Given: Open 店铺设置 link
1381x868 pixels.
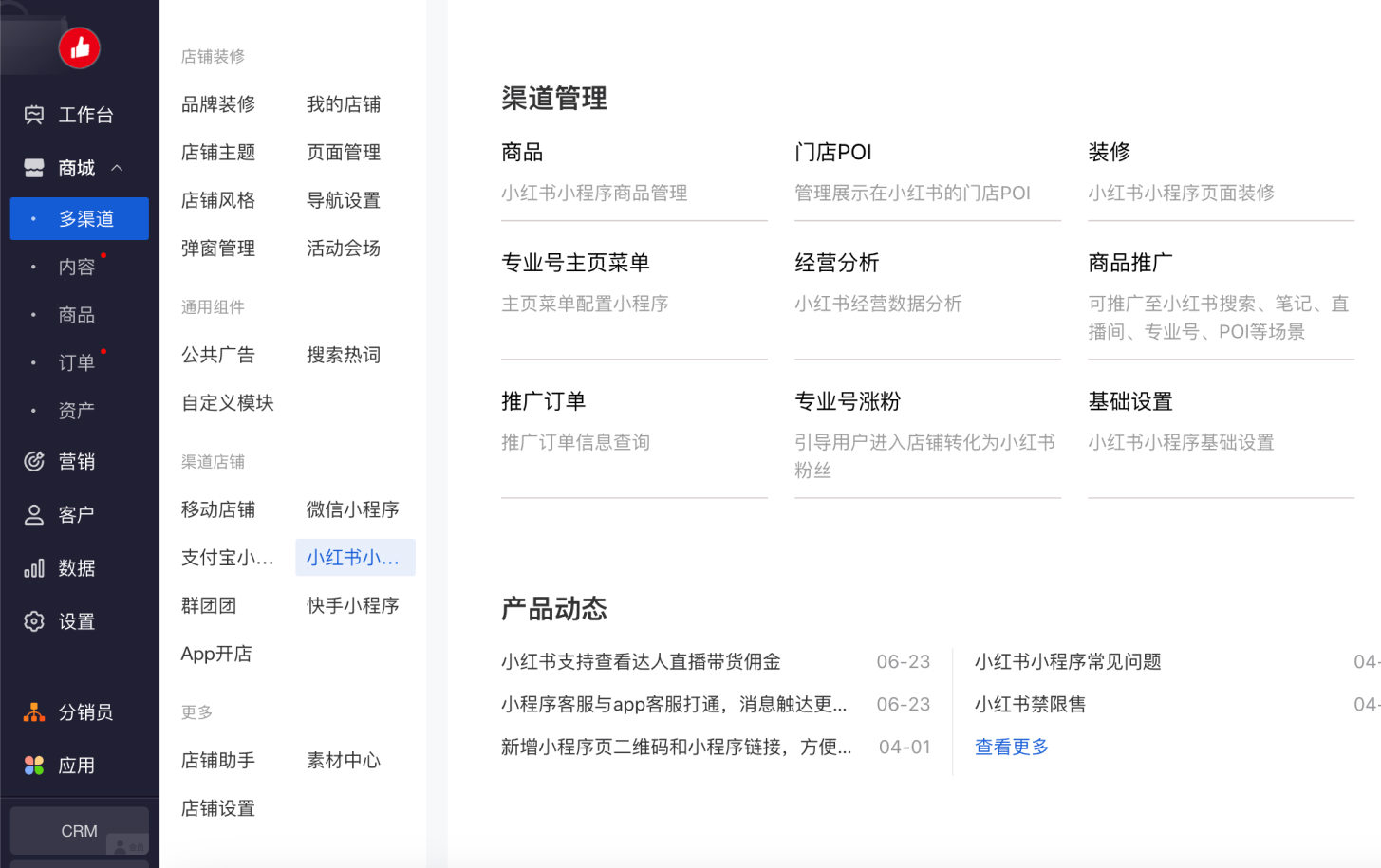Looking at the screenshot, I should 218,808.
